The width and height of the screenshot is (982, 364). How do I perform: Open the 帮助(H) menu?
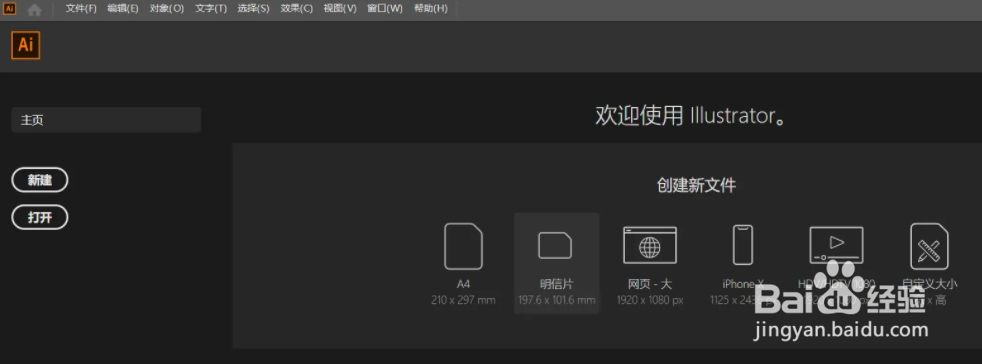(x=431, y=9)
